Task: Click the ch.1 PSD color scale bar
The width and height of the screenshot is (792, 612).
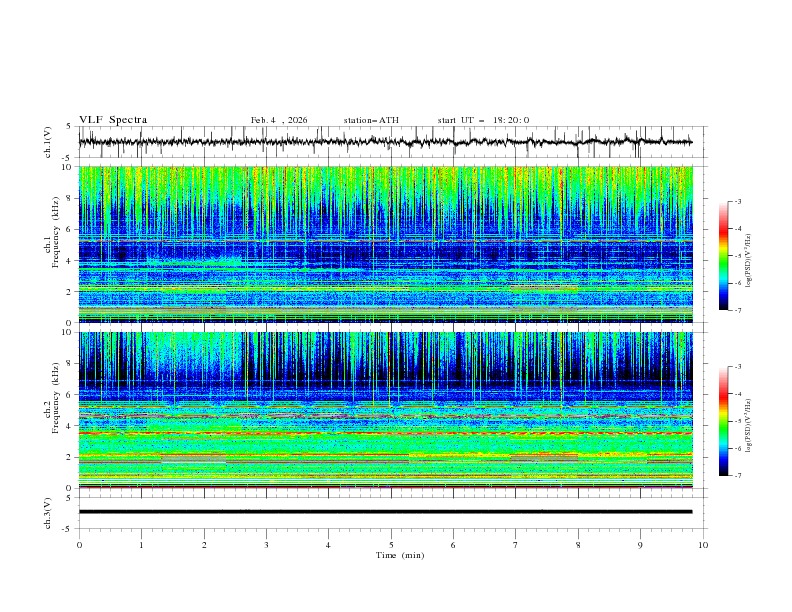Action: pos(724,256)
